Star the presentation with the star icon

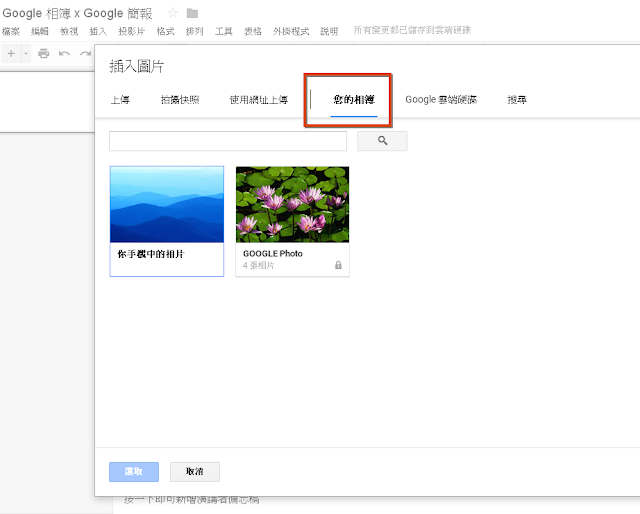pyautogui.click(x=173, y=13)
